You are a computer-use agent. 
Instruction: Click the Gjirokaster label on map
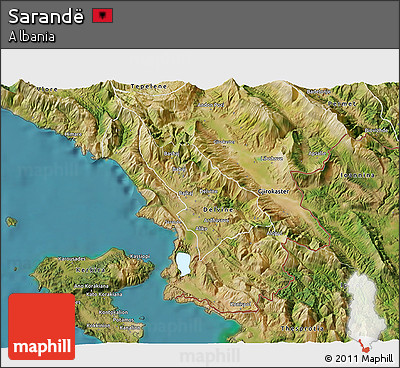tap(273, 192)
